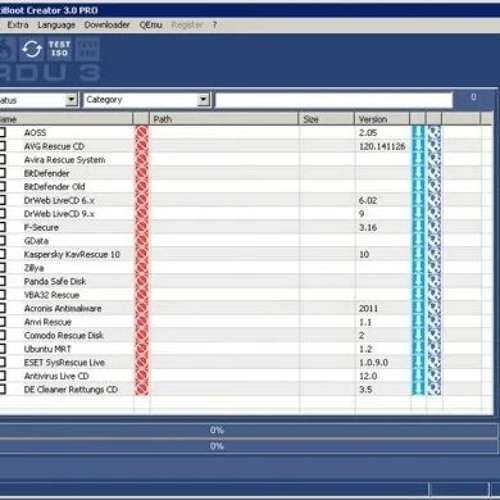
Task: Enable the Avira Rescue System checkbox
Action: (x=2, y=159)
